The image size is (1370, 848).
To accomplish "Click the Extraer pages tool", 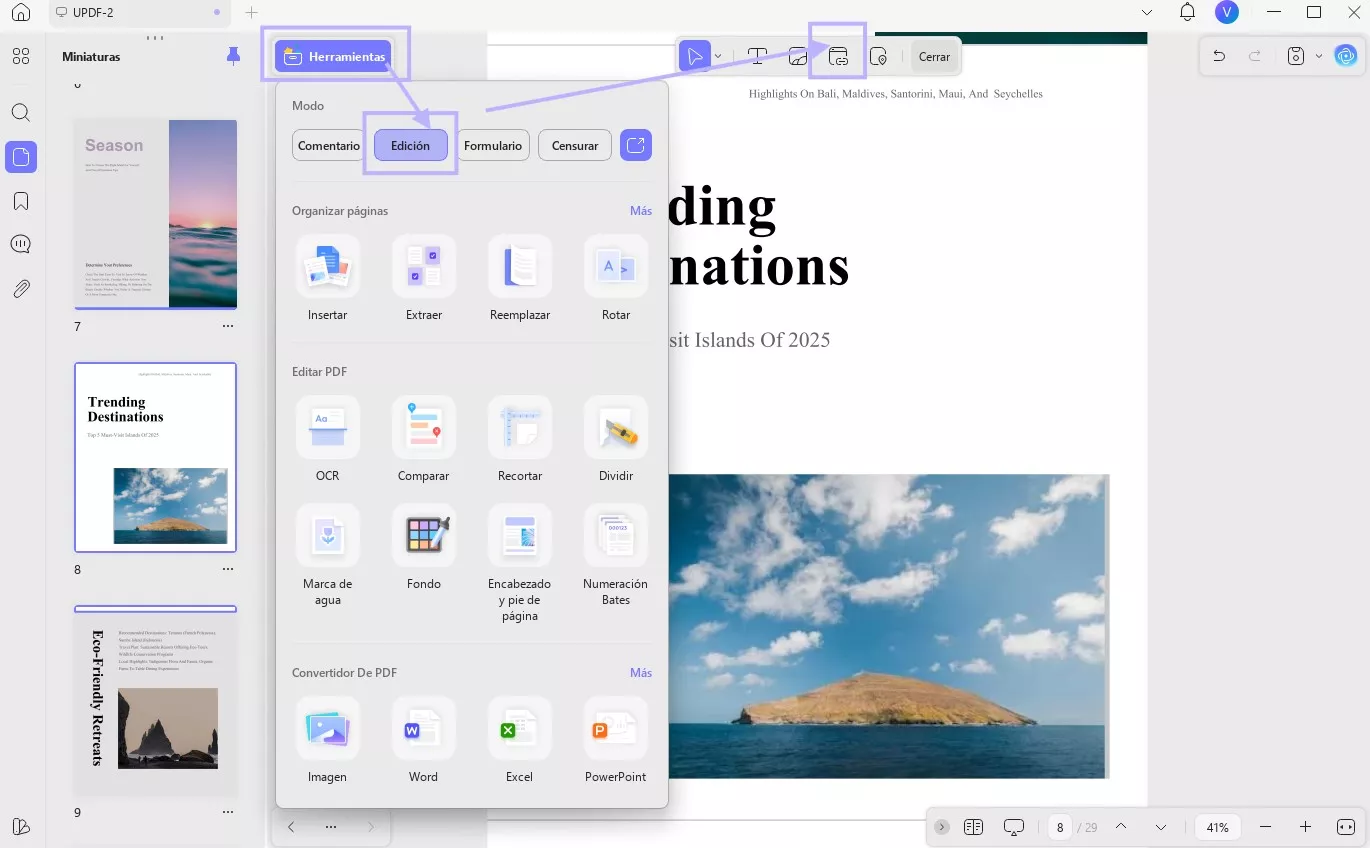I will (424, 278).
